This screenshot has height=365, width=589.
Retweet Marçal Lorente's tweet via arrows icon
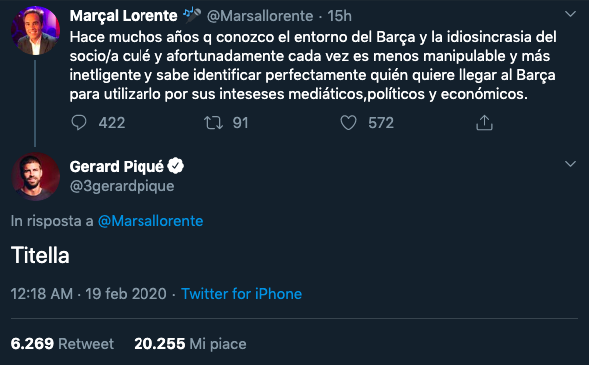[x=213, y=123]
